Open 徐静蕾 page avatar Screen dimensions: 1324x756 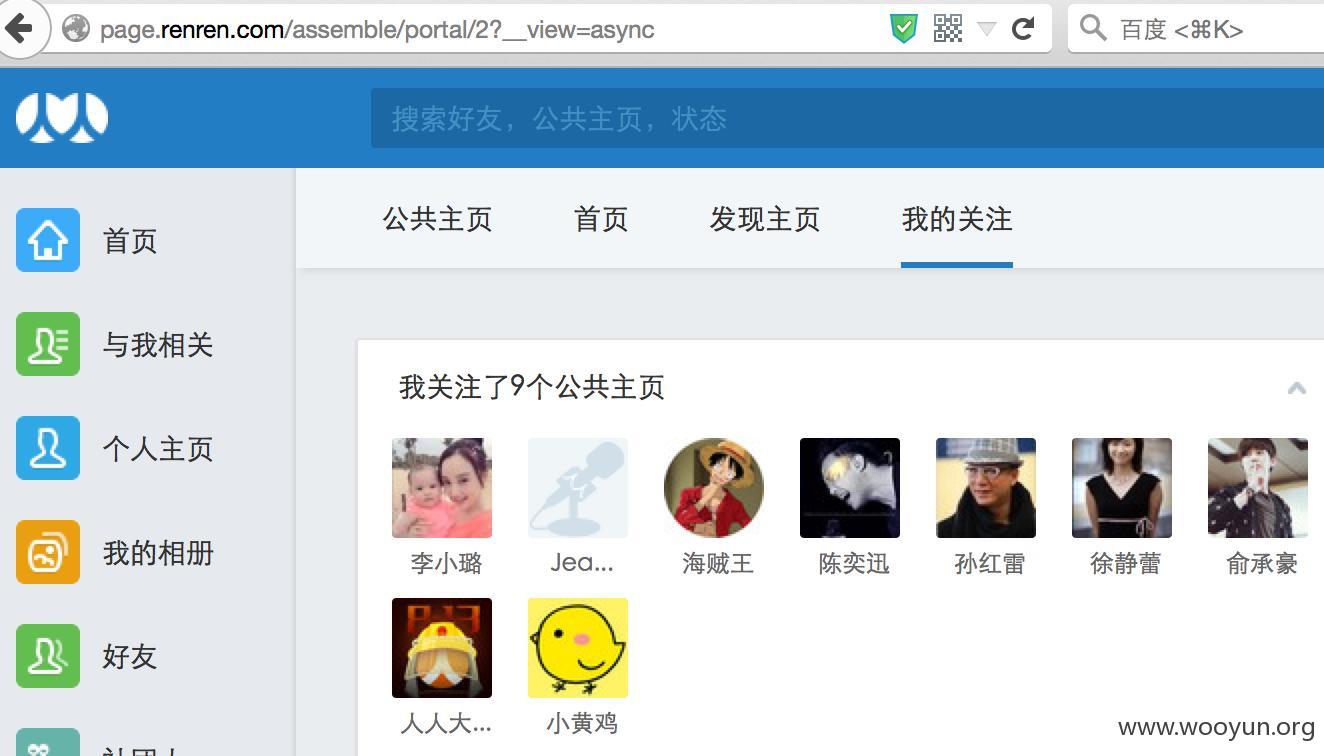[x=1122, y=488]
